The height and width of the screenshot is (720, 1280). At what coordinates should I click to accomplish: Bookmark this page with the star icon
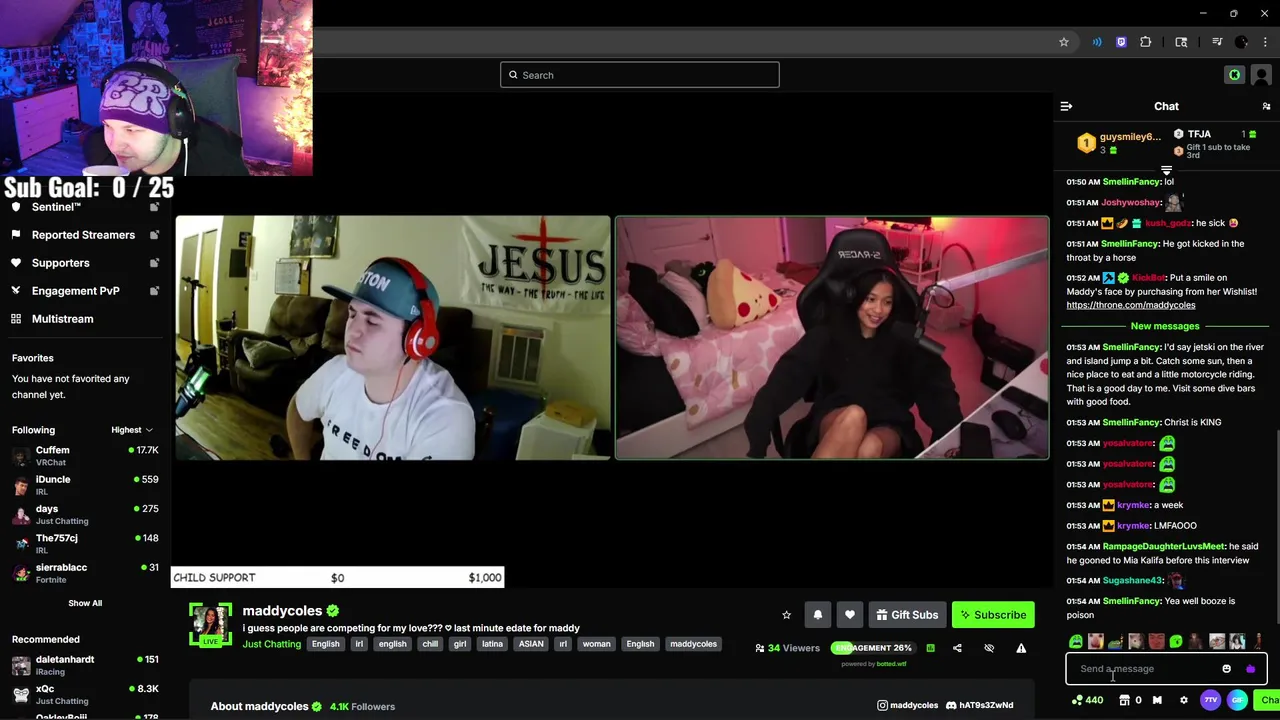[1064, 42]
